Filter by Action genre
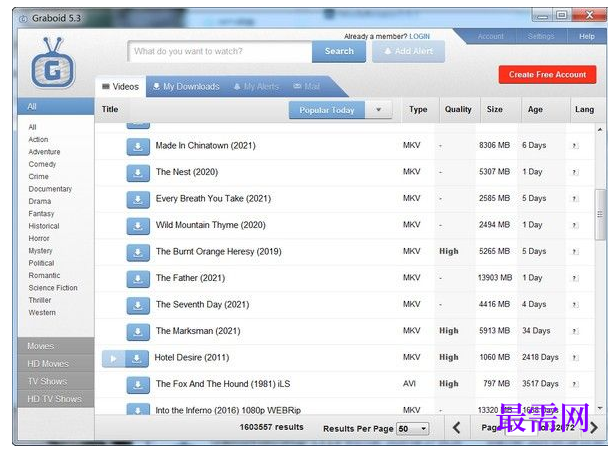Screen dimensions: 608x449 [38, 140]
